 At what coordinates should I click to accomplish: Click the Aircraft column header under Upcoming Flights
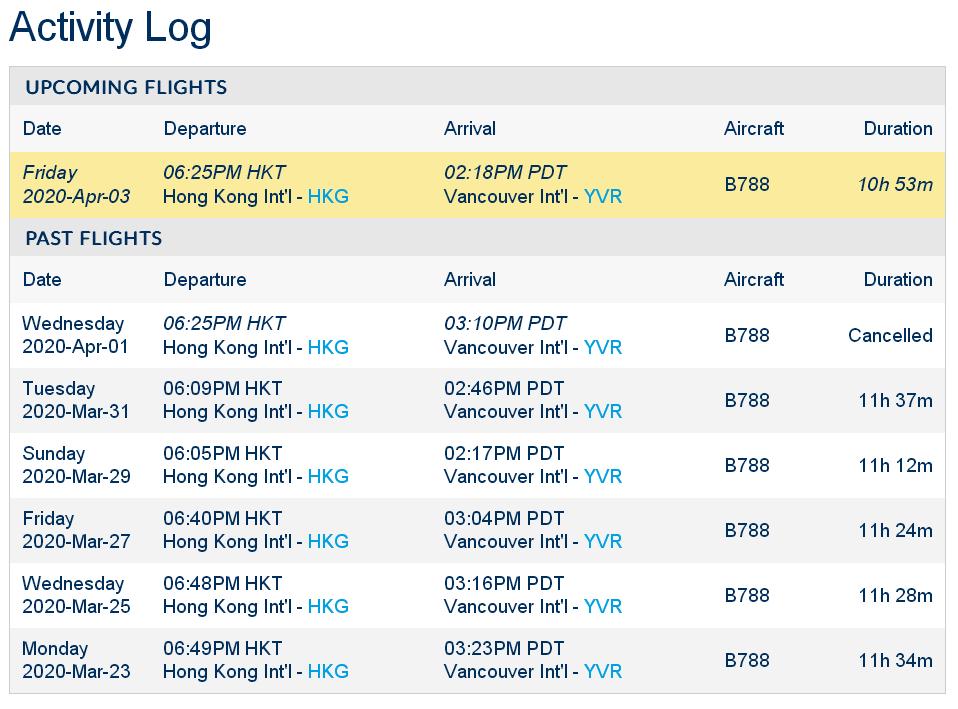[753, 129]
